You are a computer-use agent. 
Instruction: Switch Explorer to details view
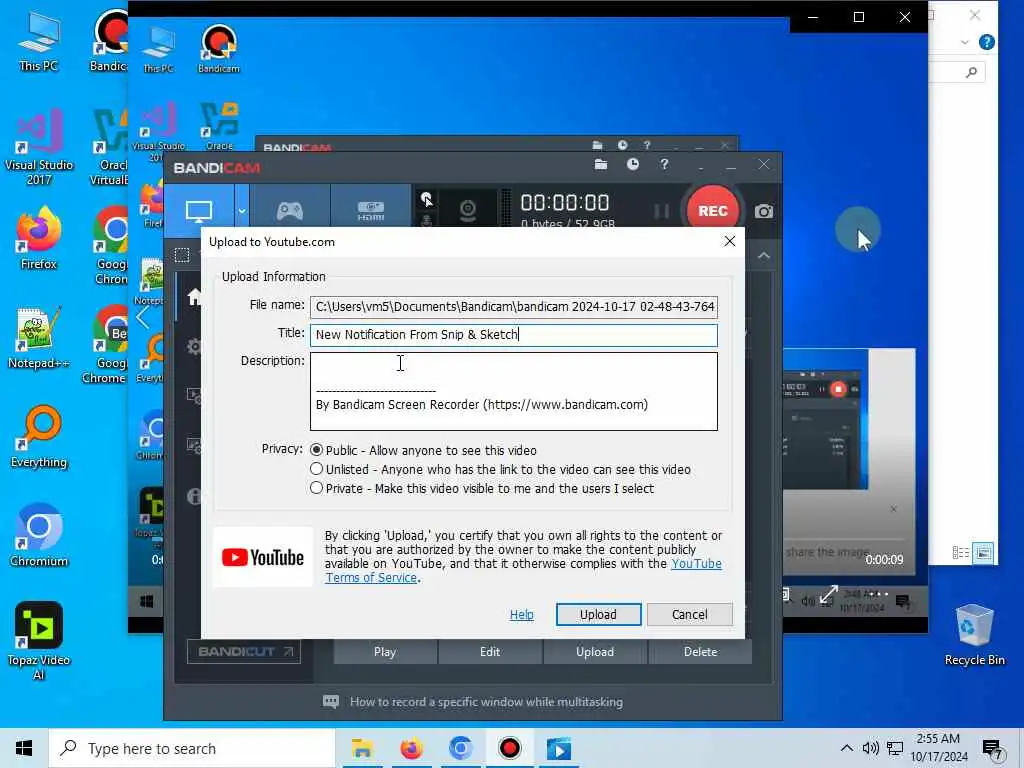[961, 552]
